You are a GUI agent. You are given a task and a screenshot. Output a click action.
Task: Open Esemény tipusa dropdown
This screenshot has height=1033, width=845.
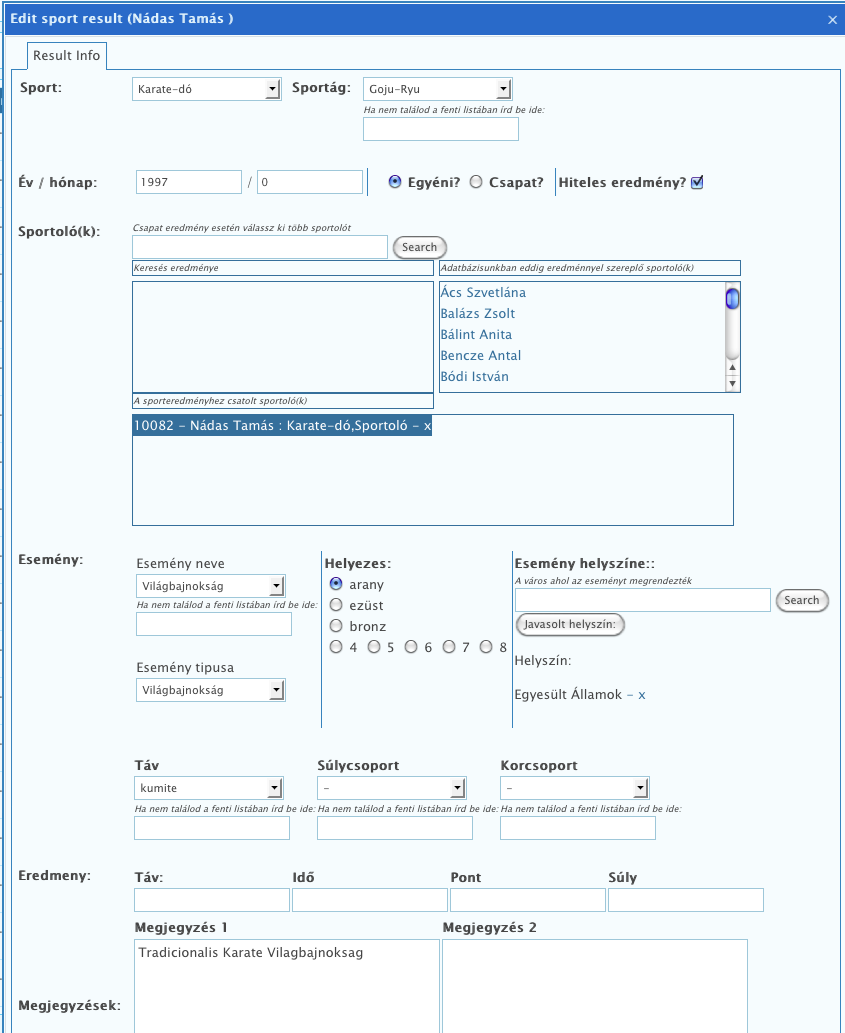[x=211, y=690]
